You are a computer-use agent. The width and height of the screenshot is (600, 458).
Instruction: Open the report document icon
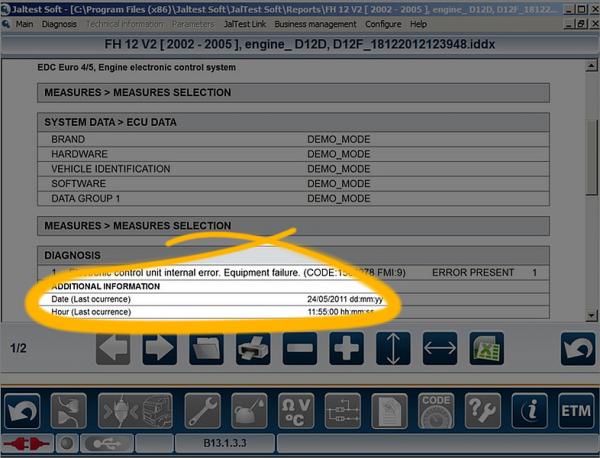(x=389, y=411)
